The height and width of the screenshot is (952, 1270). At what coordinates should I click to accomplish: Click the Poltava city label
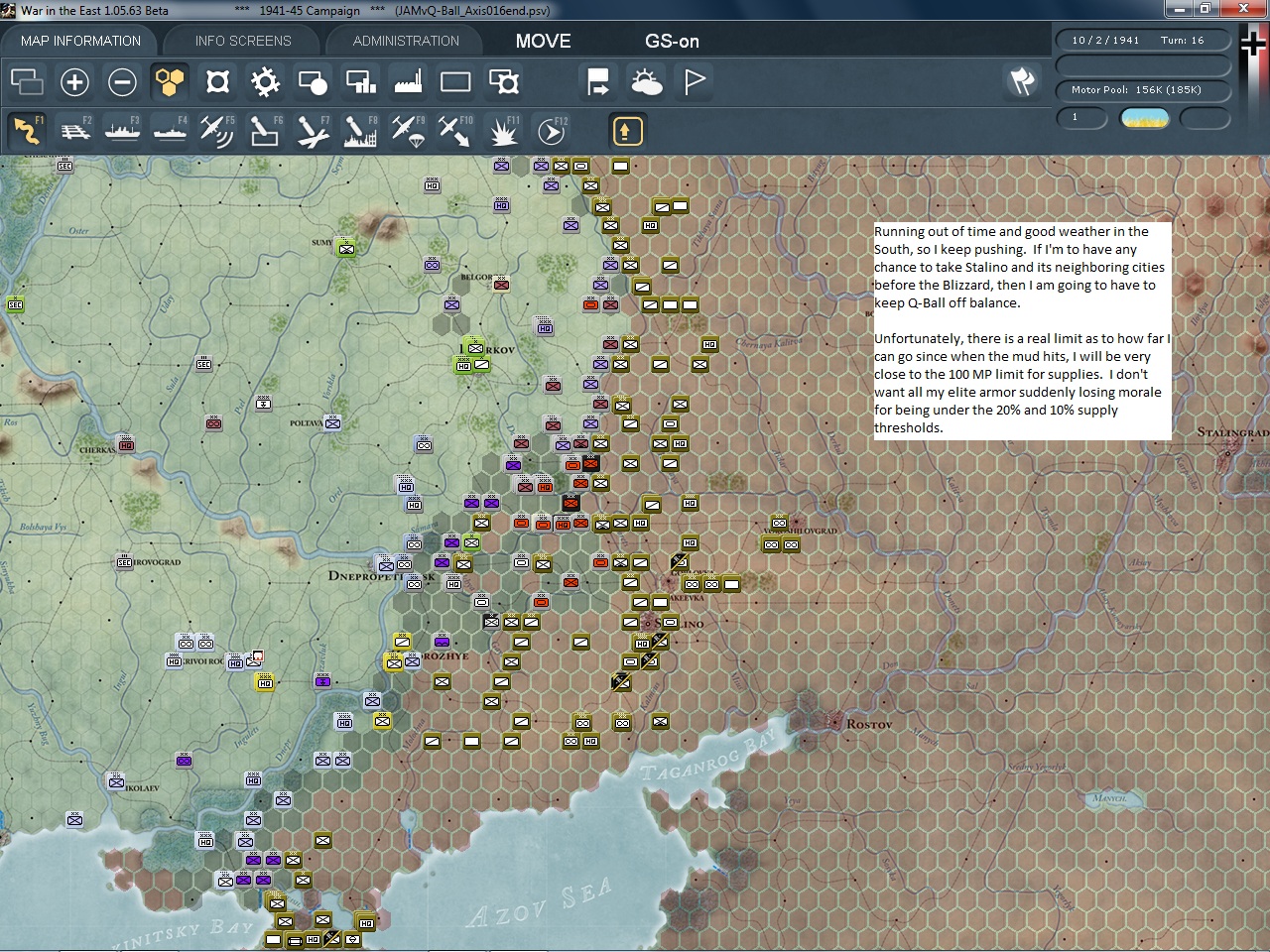[306, 423]
